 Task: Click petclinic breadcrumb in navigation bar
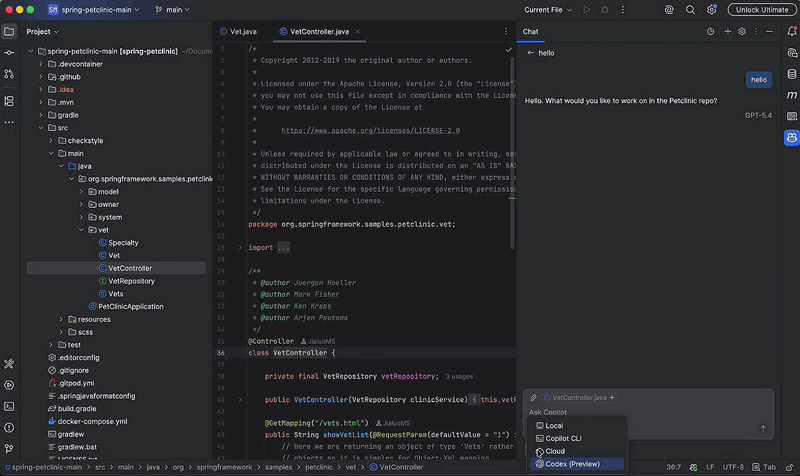[319, 467]
